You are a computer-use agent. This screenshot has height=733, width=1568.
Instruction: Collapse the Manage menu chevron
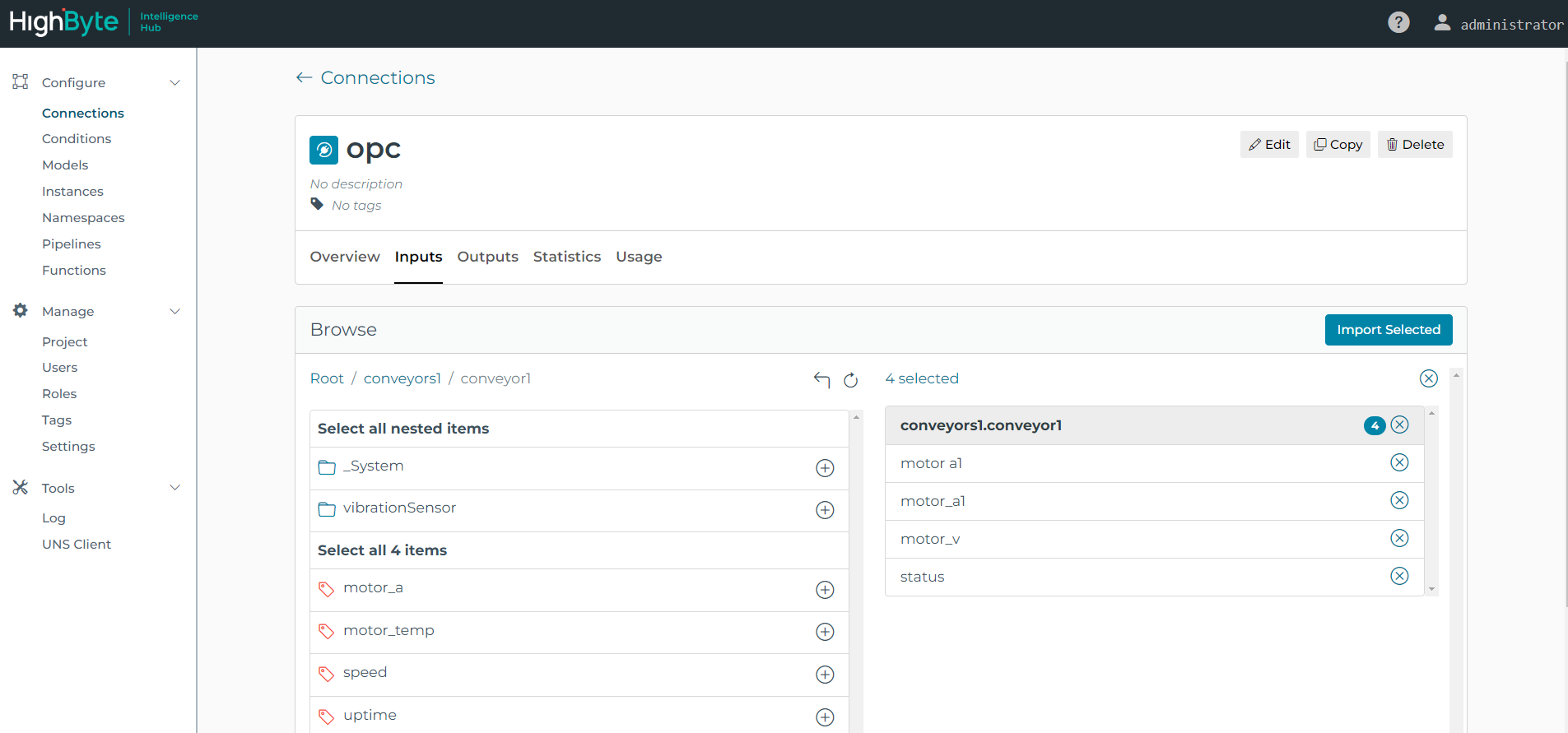(174, 311)
